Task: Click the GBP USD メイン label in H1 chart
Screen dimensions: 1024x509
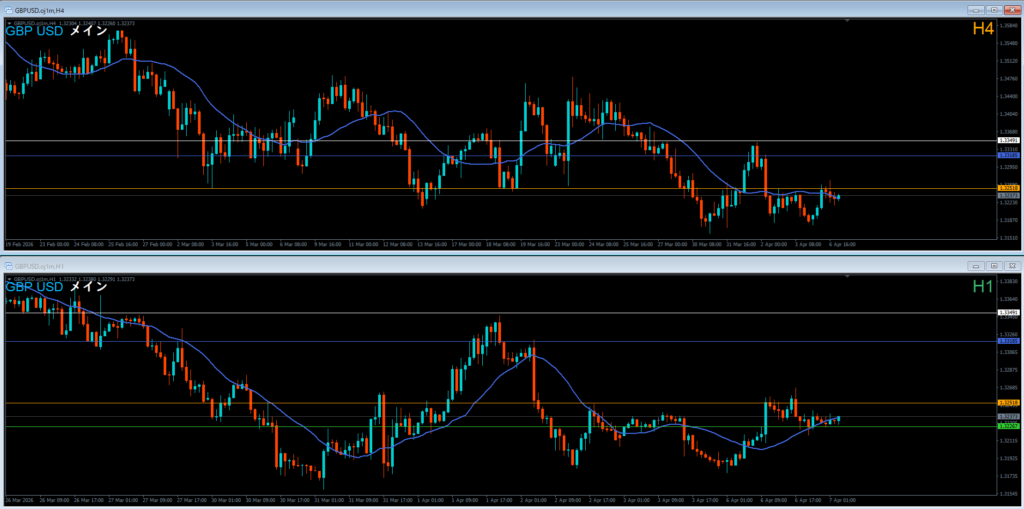Action: click(x=56, y=287)
